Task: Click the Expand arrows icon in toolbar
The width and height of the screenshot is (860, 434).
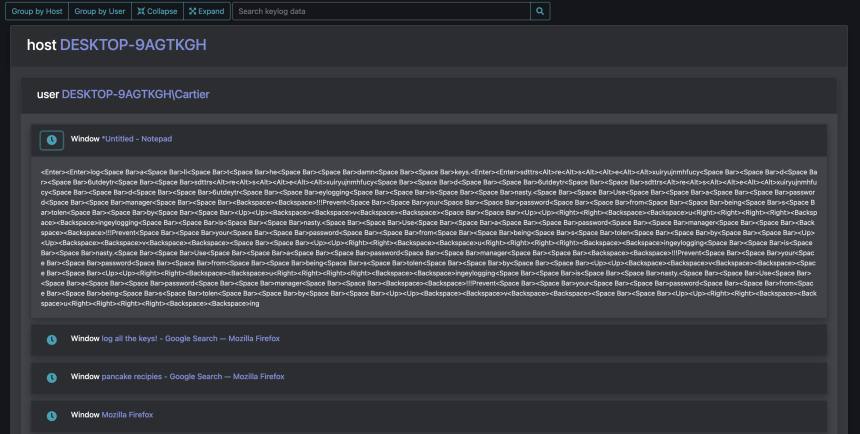Action: click(193, 11)
